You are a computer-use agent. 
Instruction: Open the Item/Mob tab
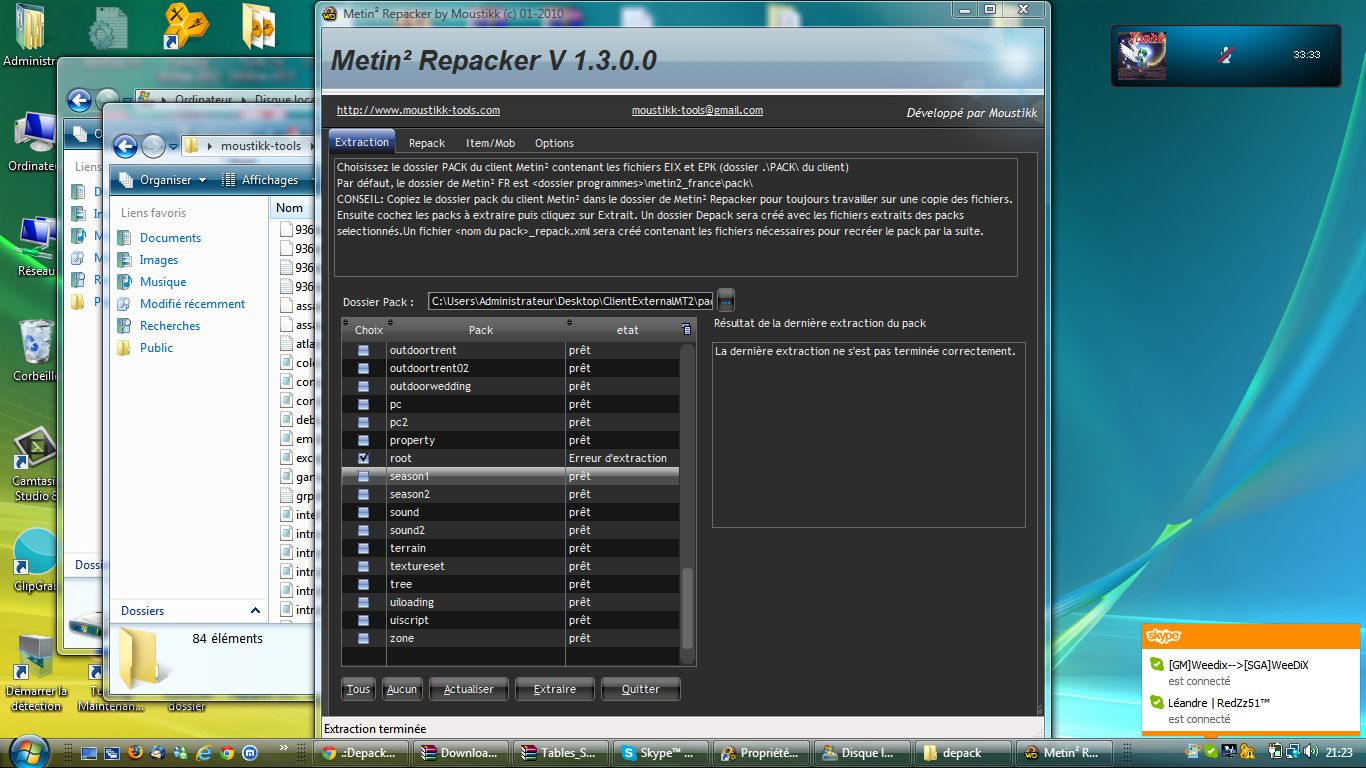pos(490,143)
